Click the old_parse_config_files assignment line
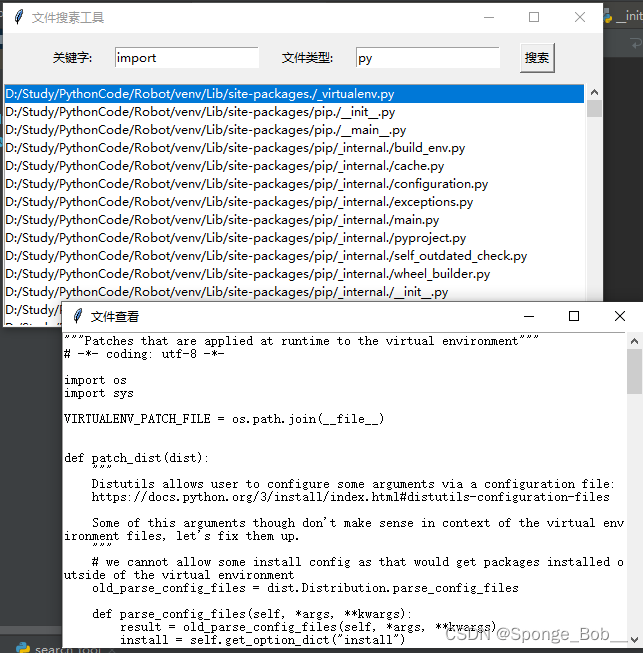 pyautogui.click(x=305, y=588)
